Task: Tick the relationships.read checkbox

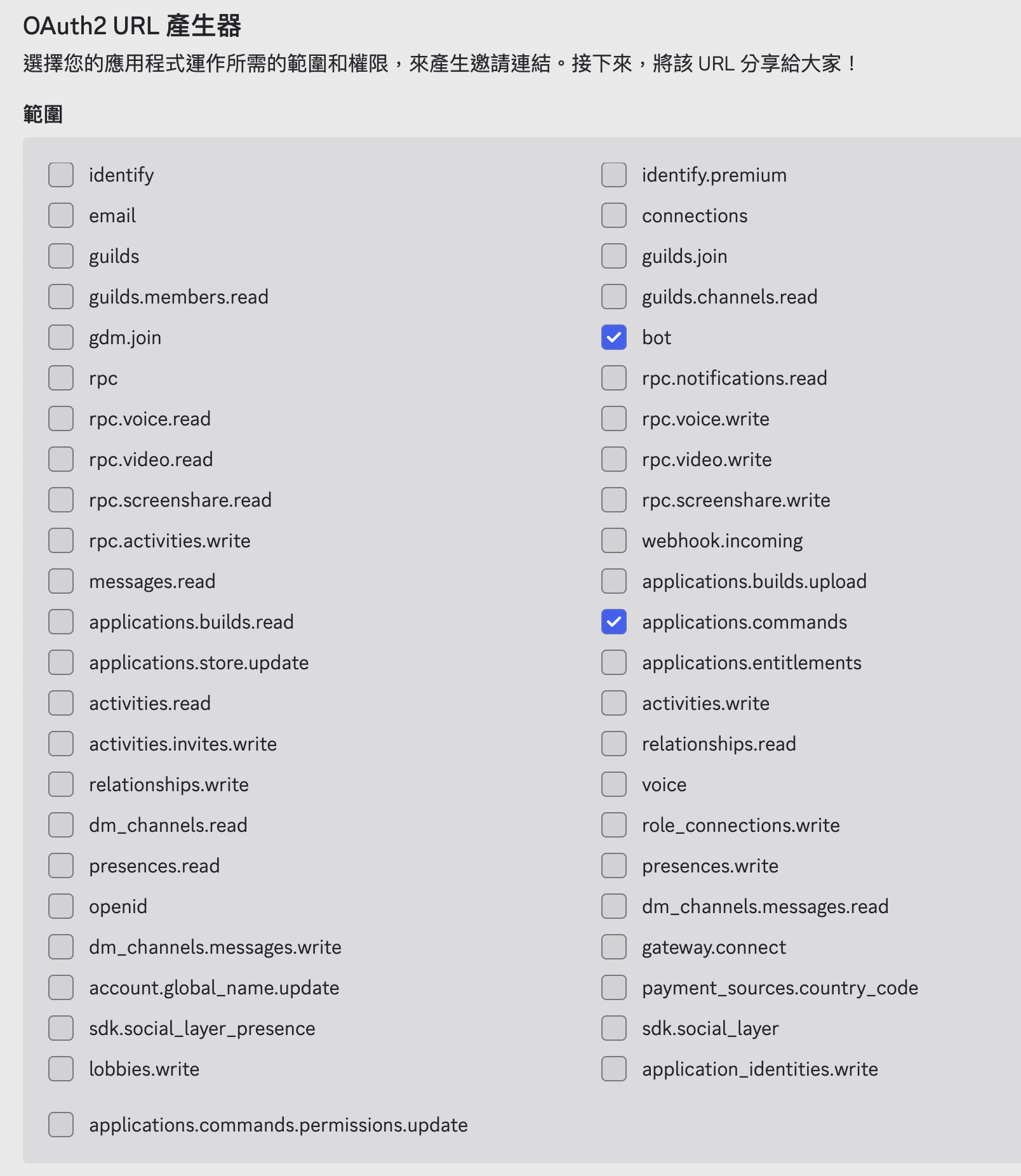Action: 614,744
